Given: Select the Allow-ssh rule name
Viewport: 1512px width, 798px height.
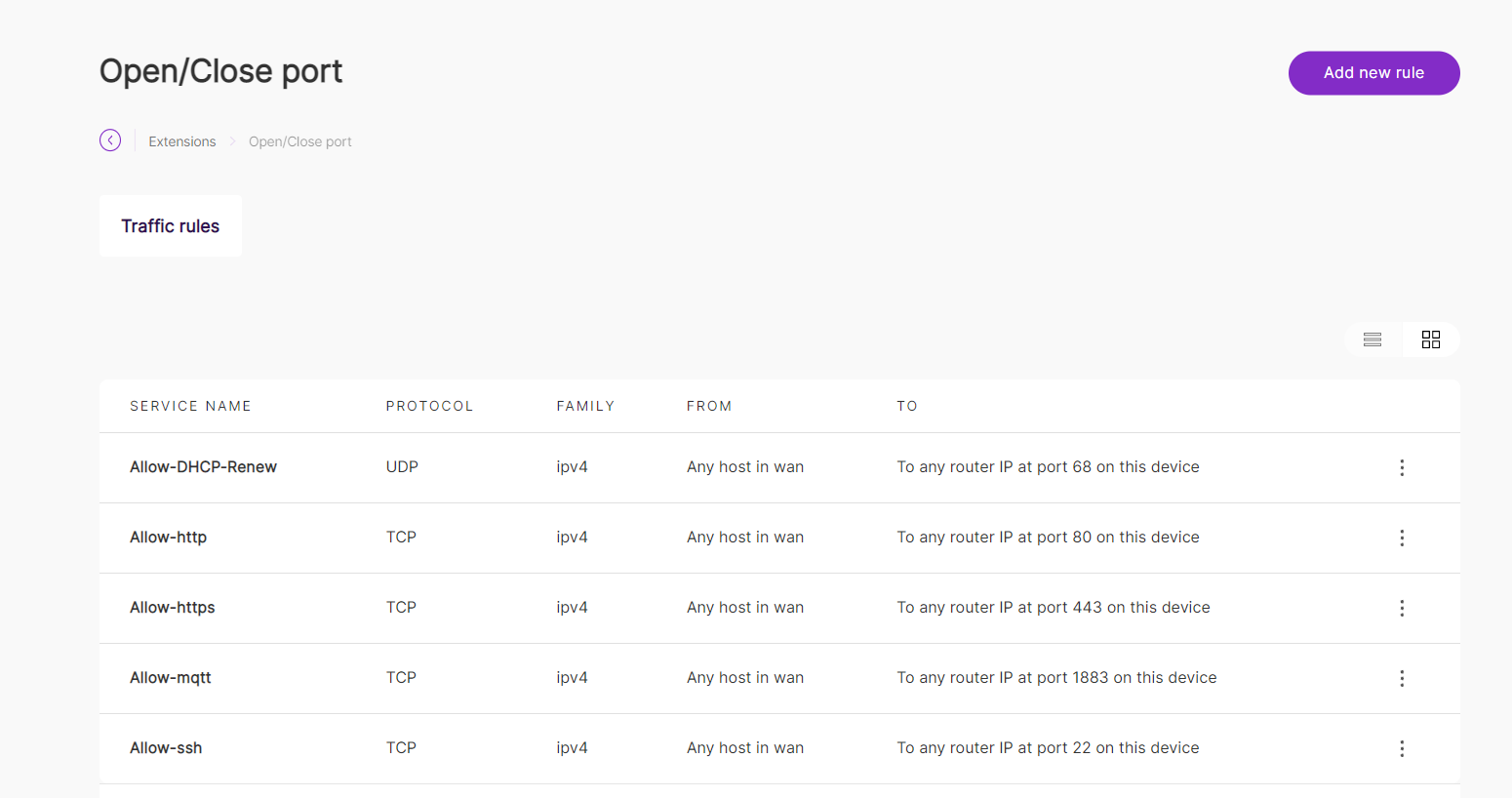Looking at the screenshot, I should click(x=166, y=748).
